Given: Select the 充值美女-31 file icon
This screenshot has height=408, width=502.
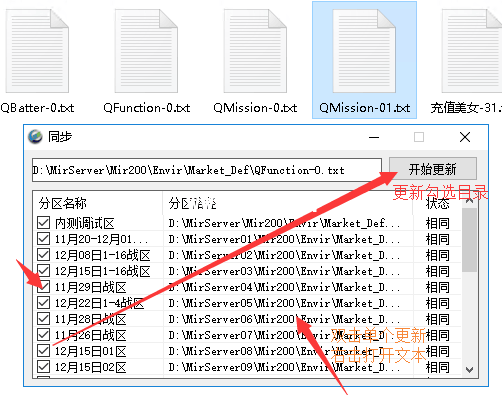Looking at the screenshot, I should (x=472, y=51).
